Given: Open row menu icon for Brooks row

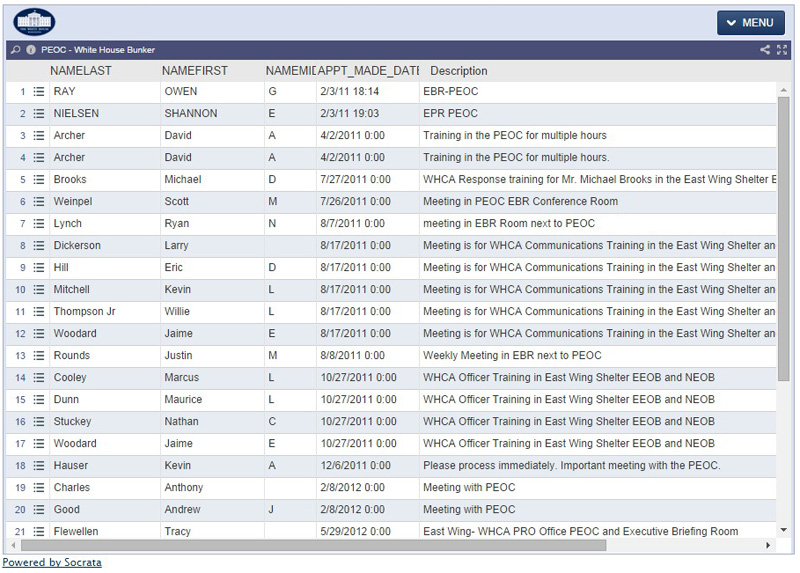Looking at the screenshot, I should [39, 180].
